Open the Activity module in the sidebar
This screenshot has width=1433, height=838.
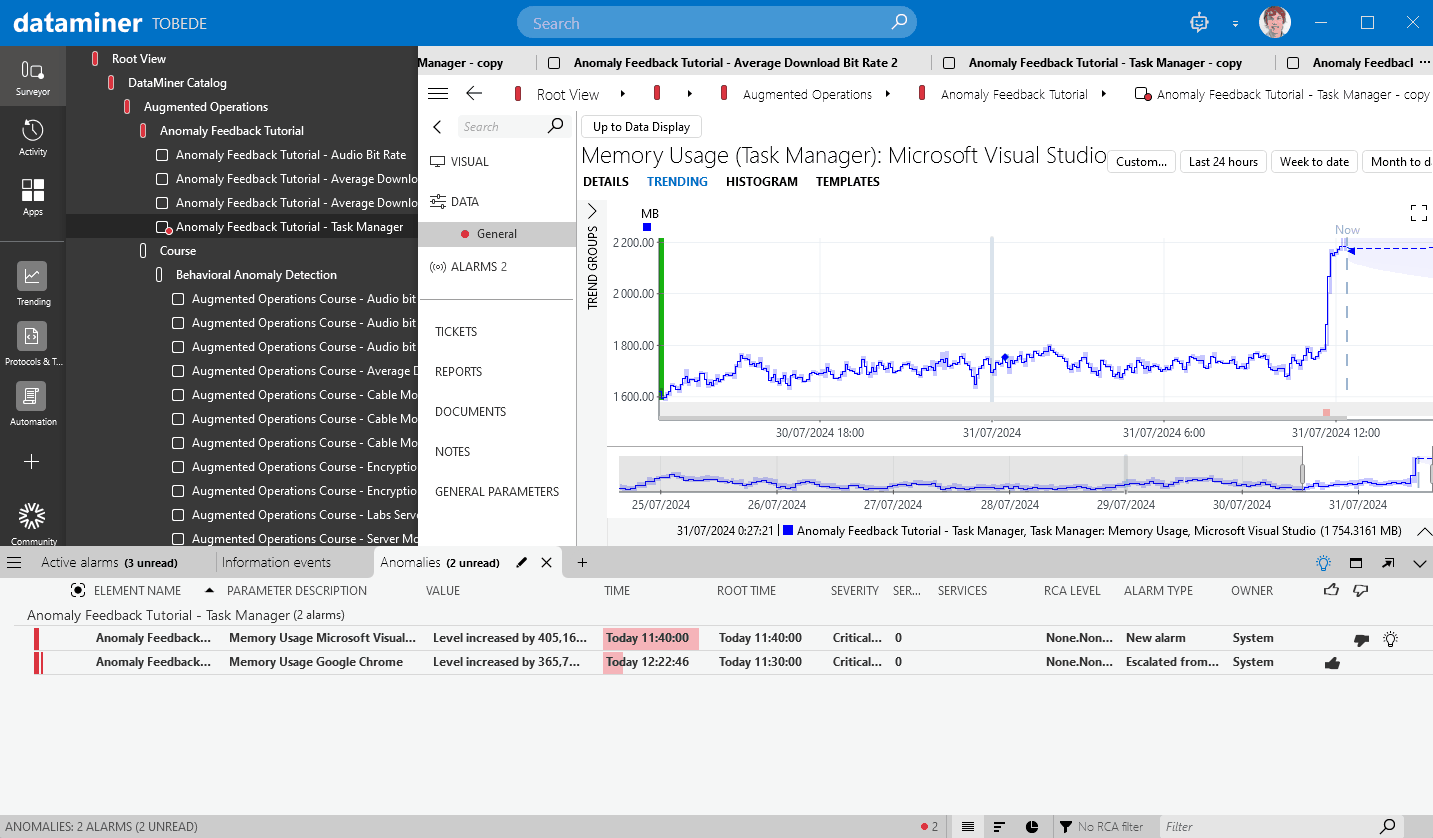pyautogui.click(x=33, y=133)
